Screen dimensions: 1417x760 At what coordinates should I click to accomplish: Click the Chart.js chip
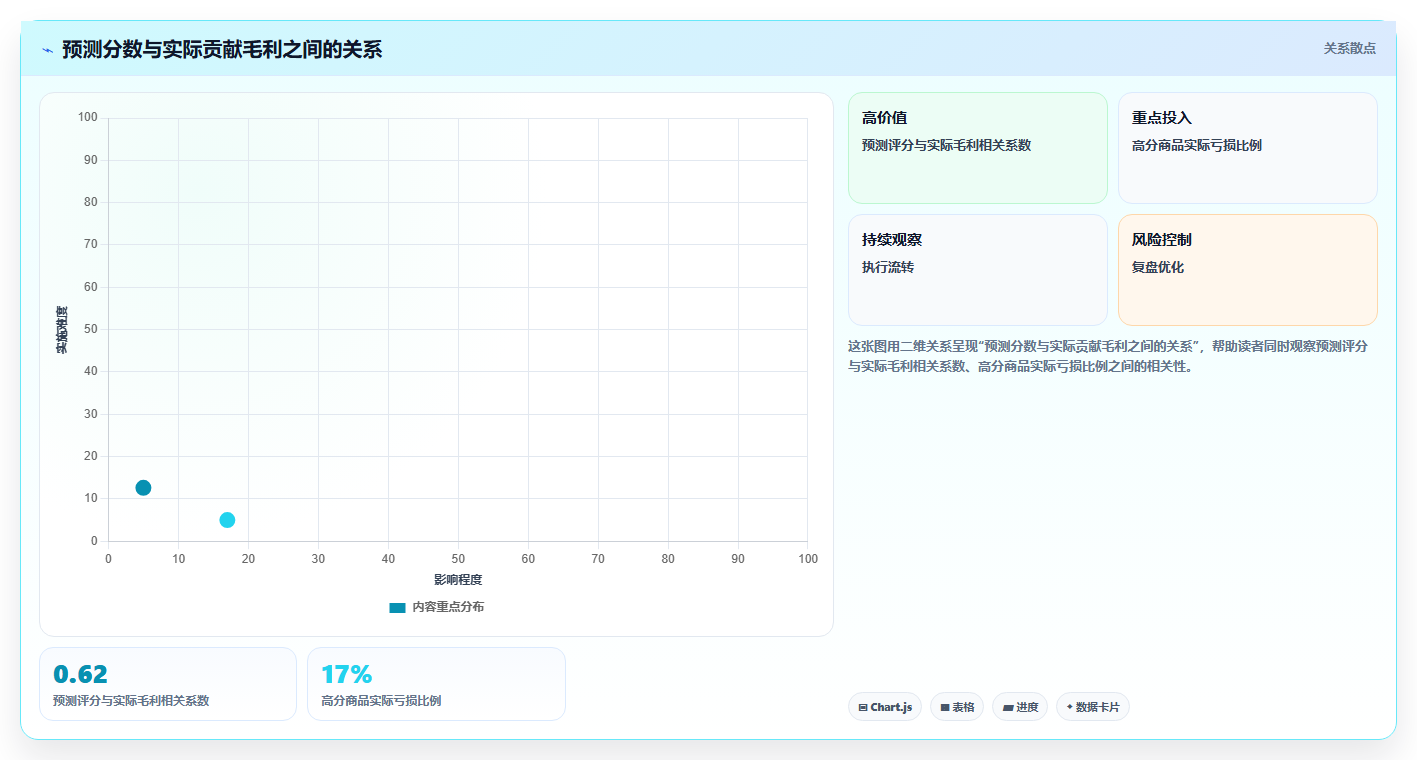coord(885,707)
